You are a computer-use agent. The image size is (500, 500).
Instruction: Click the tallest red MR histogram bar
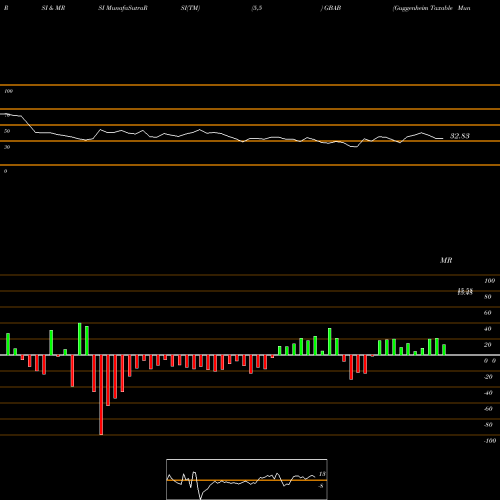101,395
